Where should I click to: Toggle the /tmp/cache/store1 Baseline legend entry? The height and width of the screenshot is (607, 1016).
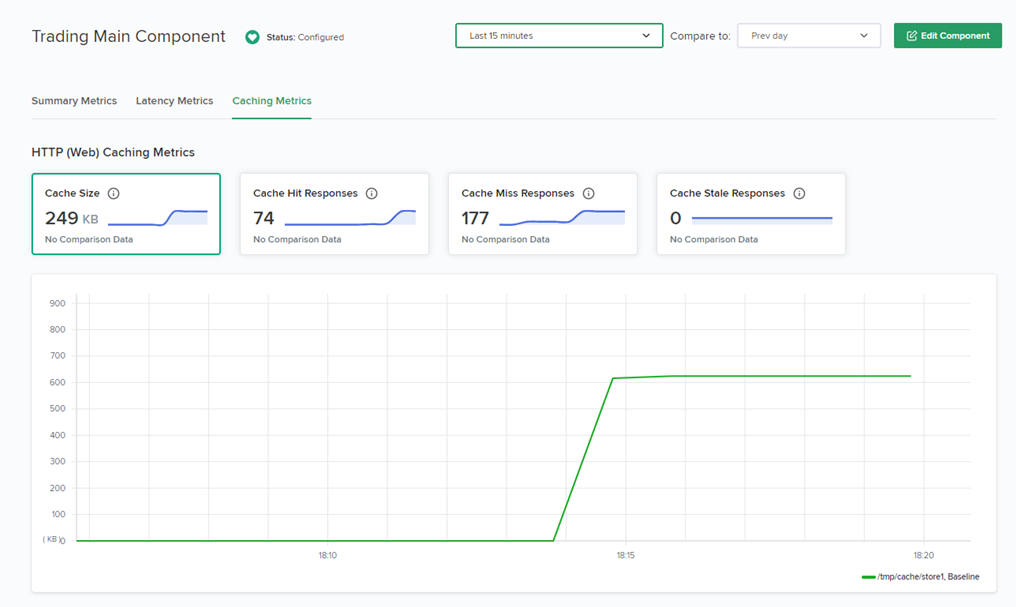pyautogui.click(x=921, y=577)
